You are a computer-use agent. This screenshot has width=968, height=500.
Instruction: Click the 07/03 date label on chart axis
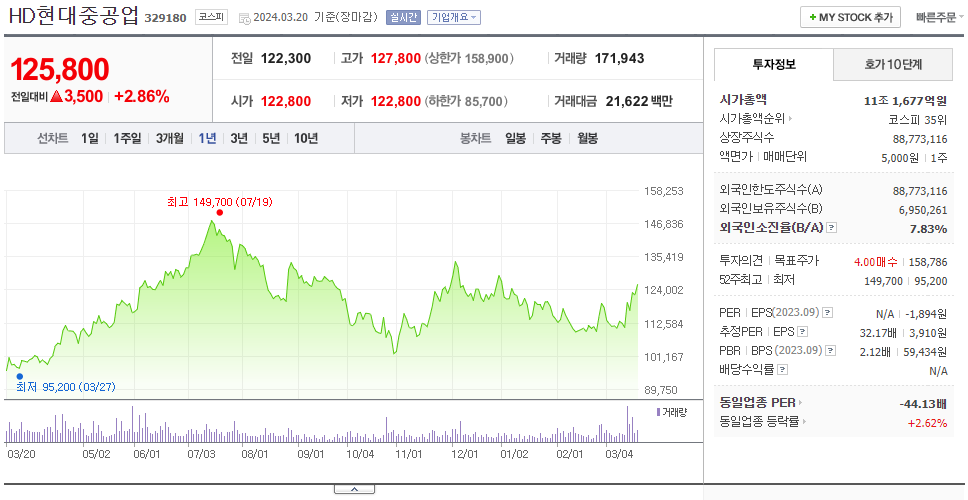click(x=201, y=454)
